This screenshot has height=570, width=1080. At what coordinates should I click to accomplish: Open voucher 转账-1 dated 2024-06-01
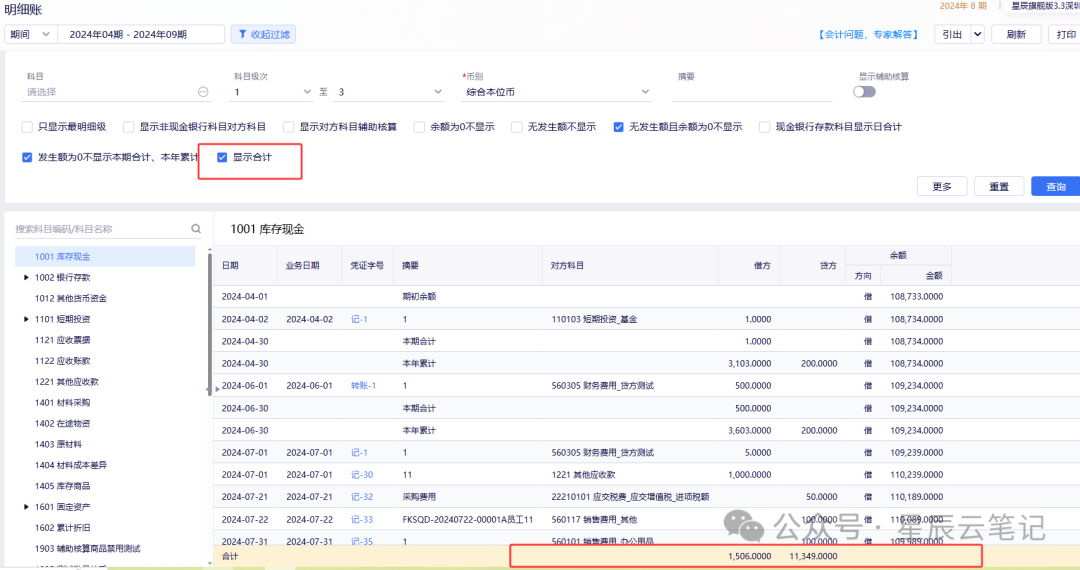[363, 386]
